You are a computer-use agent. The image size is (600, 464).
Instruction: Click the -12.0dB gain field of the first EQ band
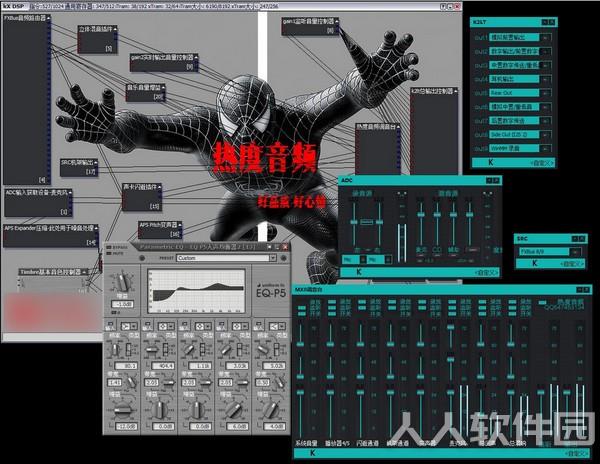coord(126,426)
